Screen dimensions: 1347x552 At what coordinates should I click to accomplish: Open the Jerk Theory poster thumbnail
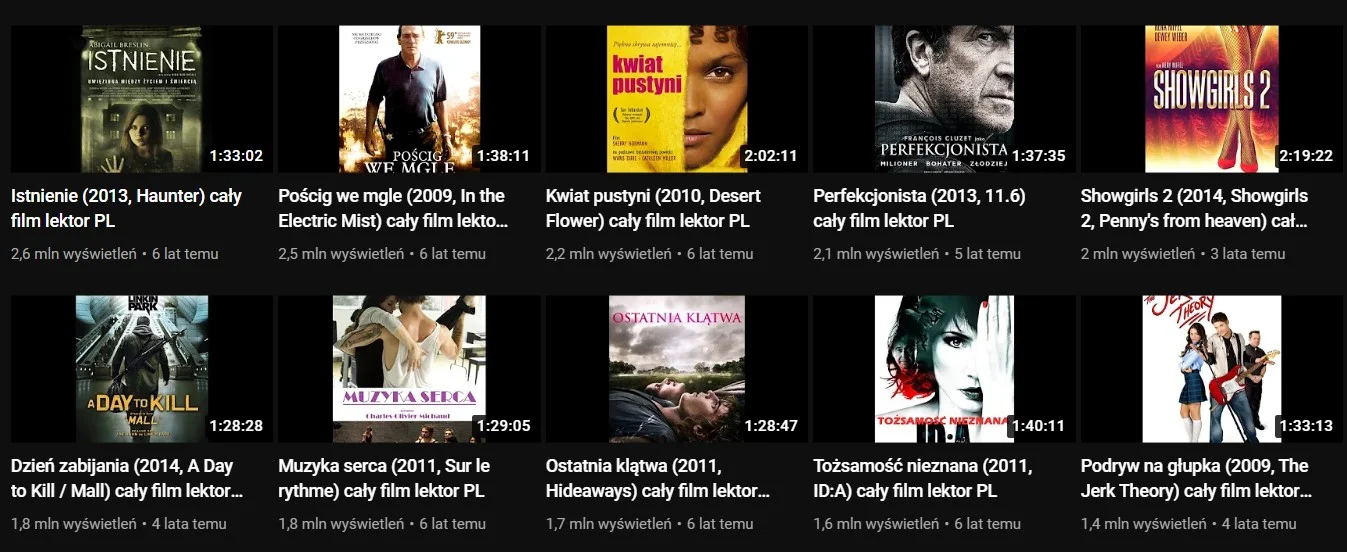pyautogui.click(x=1212, y=369)
